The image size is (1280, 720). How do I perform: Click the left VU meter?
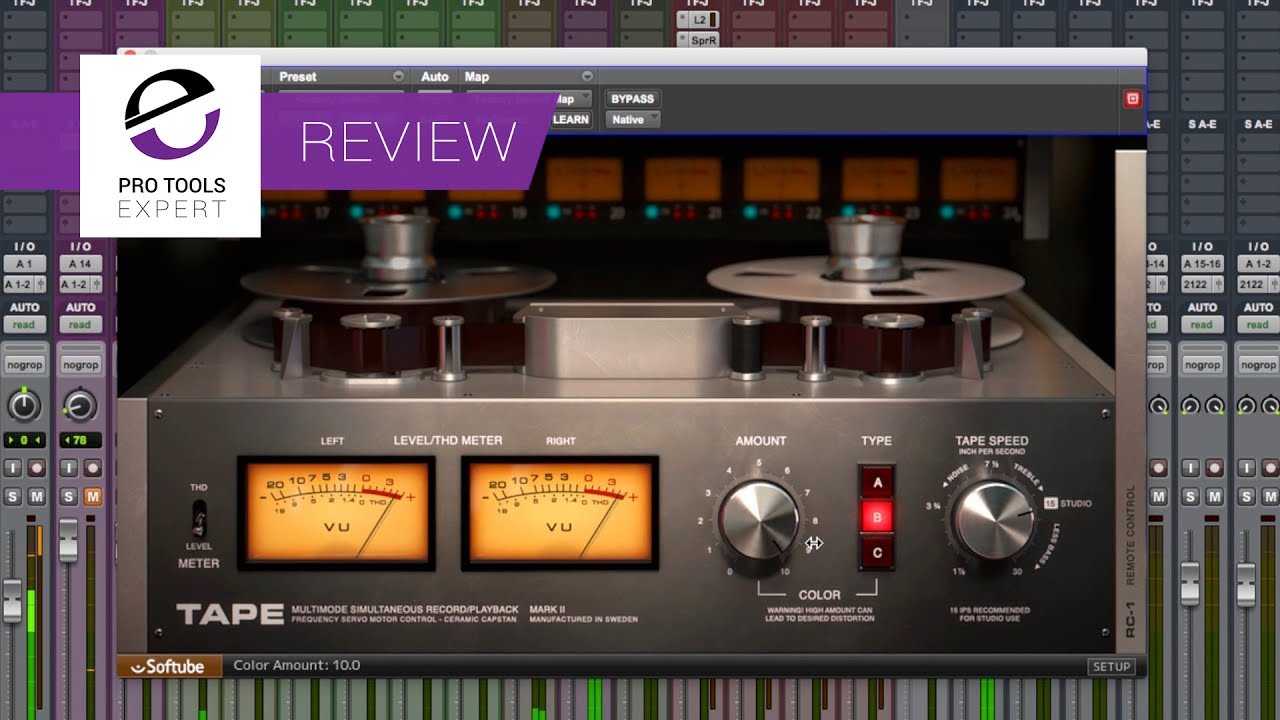(x=336, y=512)
